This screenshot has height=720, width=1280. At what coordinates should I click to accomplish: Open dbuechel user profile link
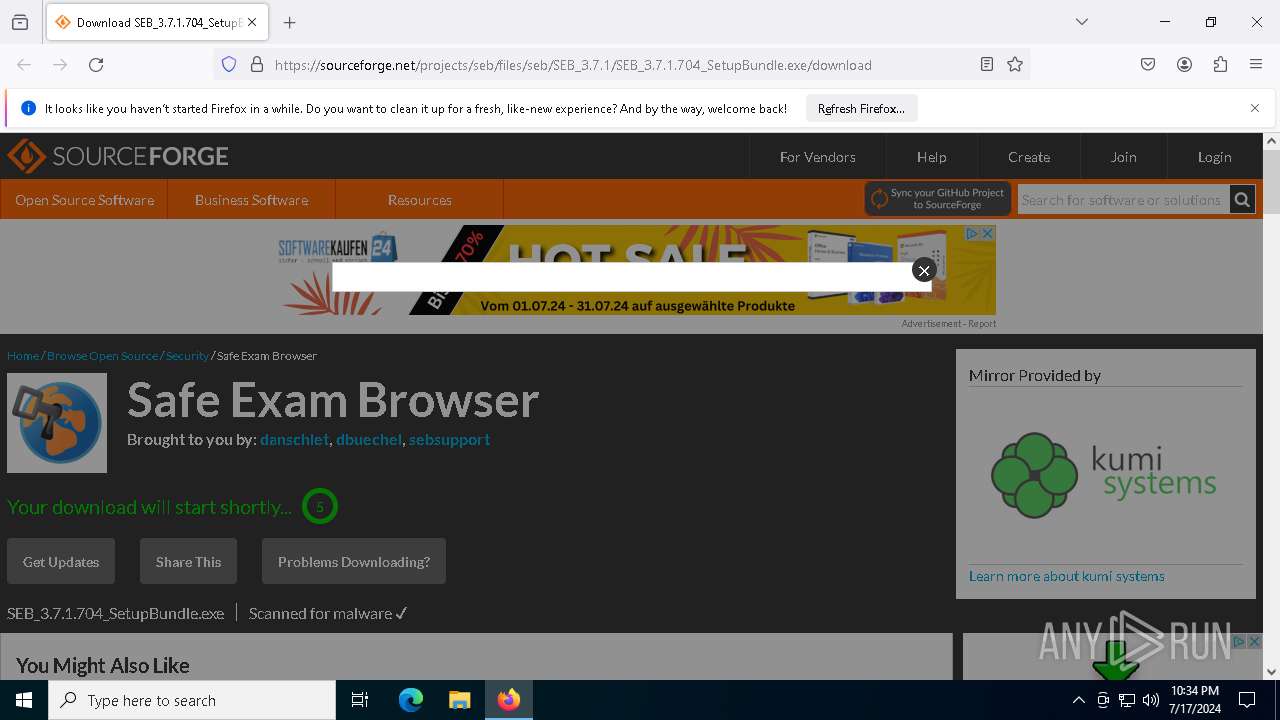coord(369,439)
